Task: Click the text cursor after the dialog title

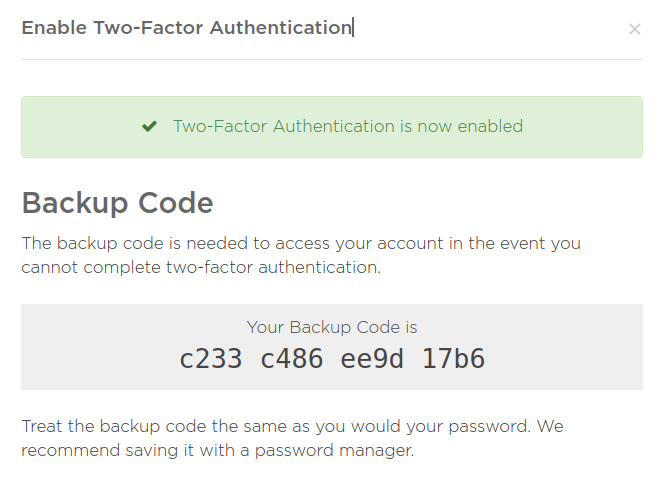Action: pyautogui.click(x=353, y=28)
